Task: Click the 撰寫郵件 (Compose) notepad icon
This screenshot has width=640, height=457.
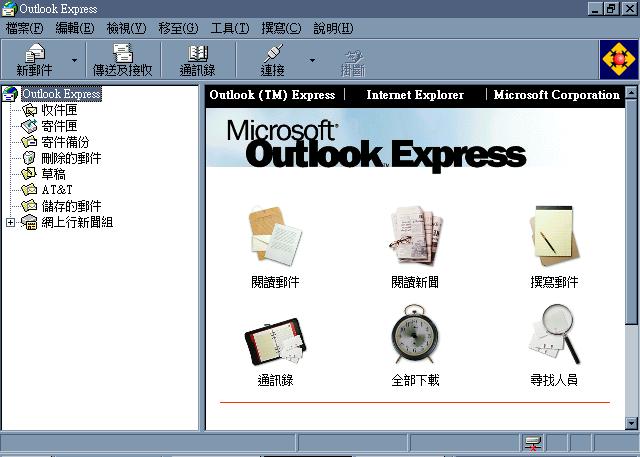Action: tap(554, 235)
